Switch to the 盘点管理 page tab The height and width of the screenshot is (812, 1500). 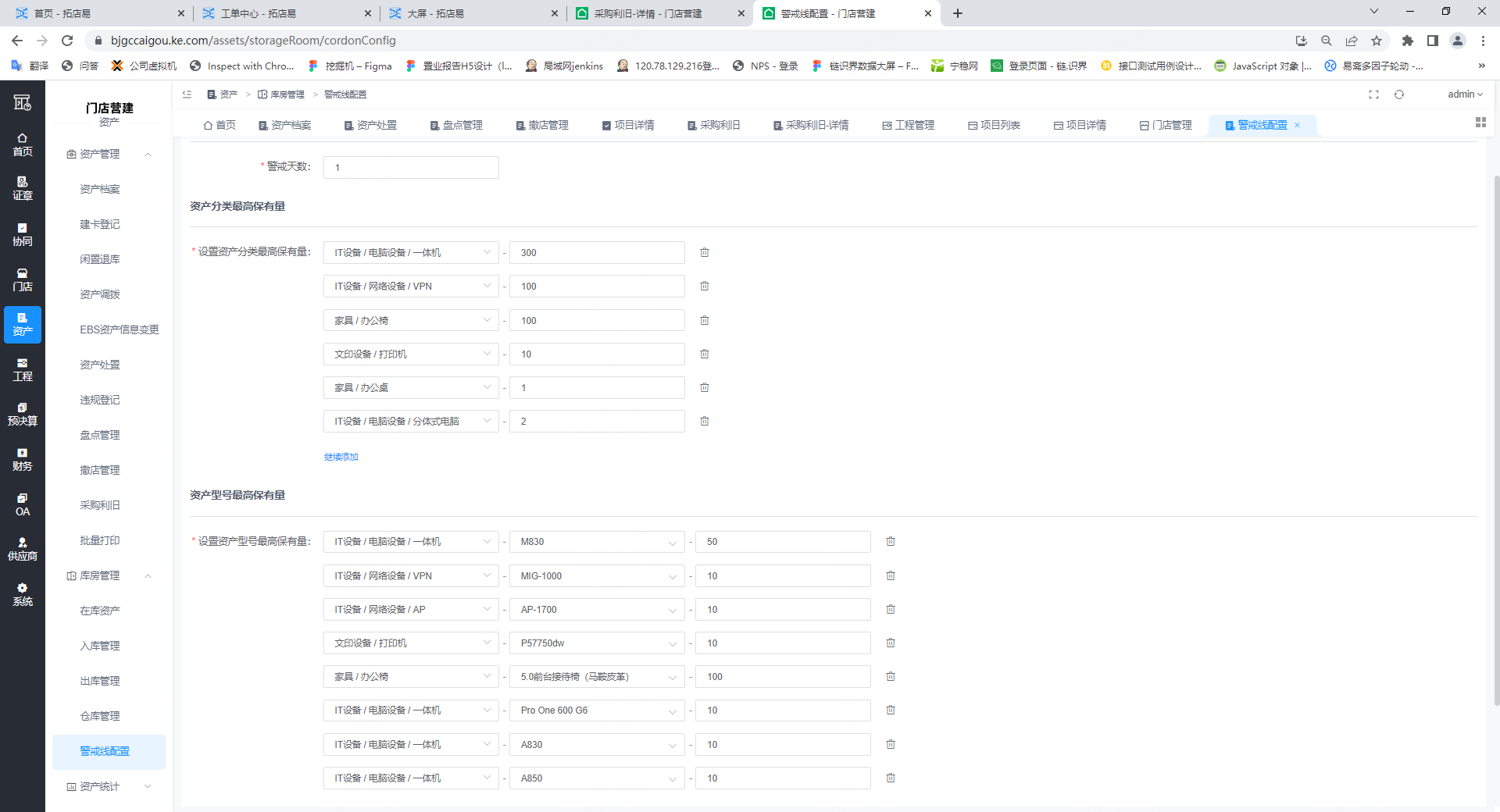click(456, 126)
